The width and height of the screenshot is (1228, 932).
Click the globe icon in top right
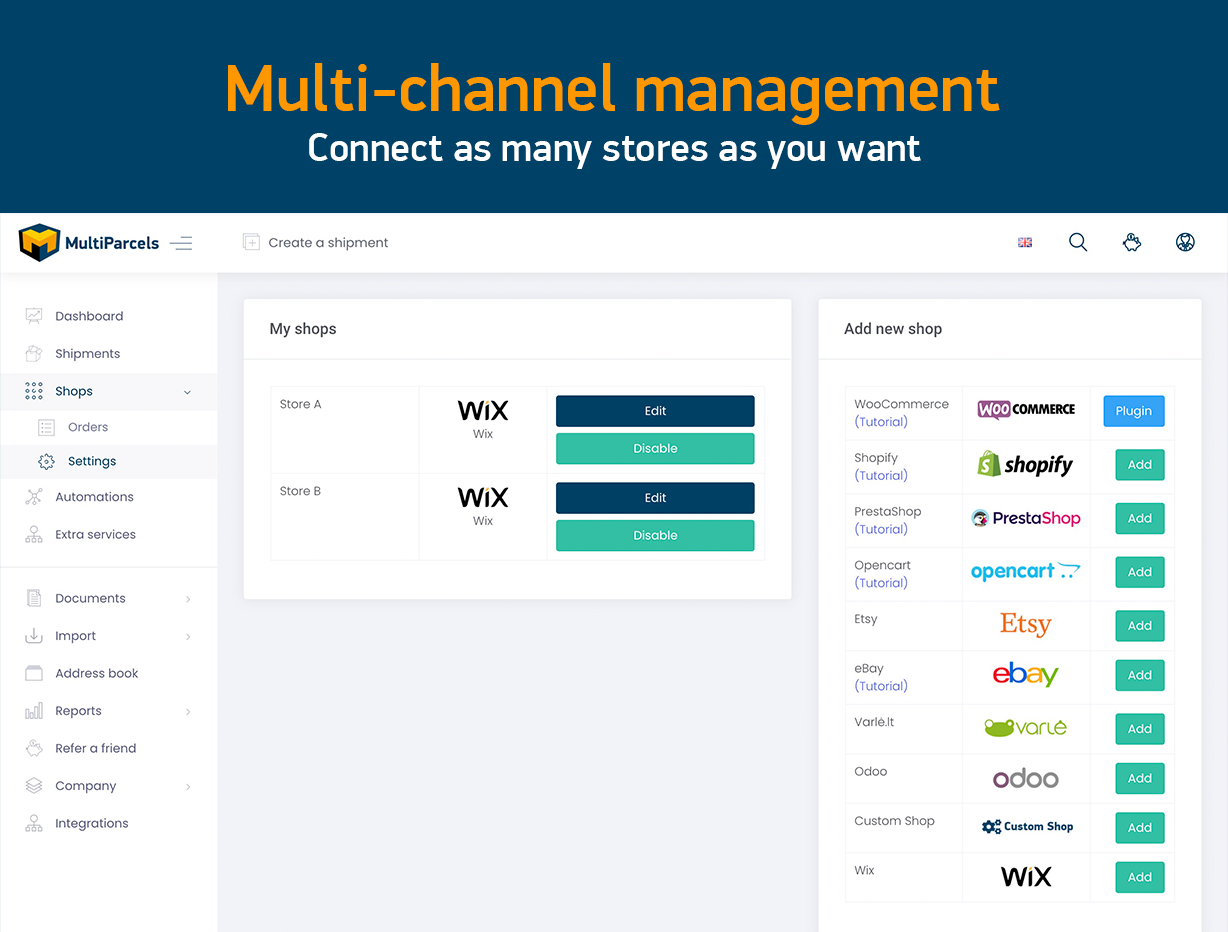(1185, 242)
